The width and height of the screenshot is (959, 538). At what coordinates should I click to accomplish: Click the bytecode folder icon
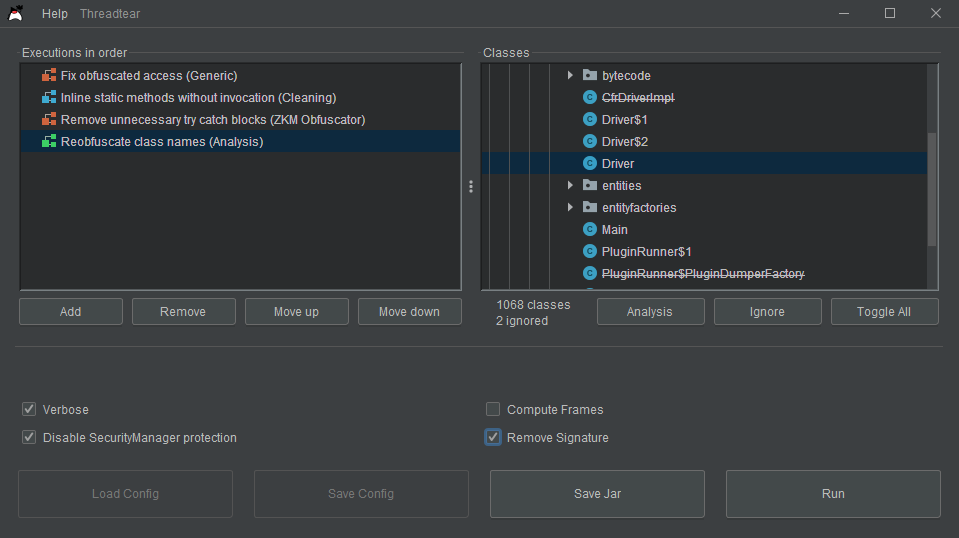click(590, 75)
